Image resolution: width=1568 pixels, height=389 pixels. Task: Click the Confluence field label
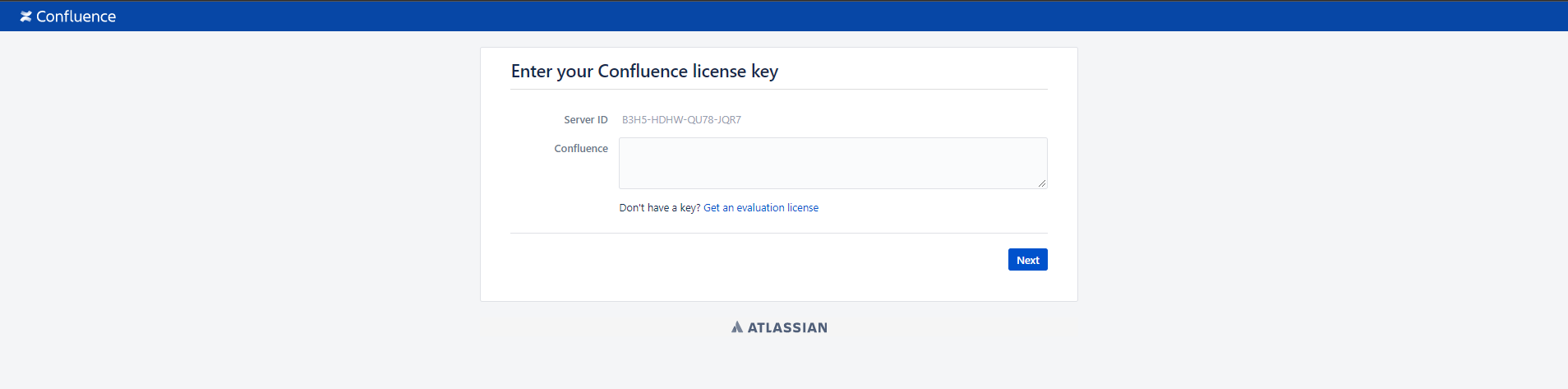coord(581,149)
